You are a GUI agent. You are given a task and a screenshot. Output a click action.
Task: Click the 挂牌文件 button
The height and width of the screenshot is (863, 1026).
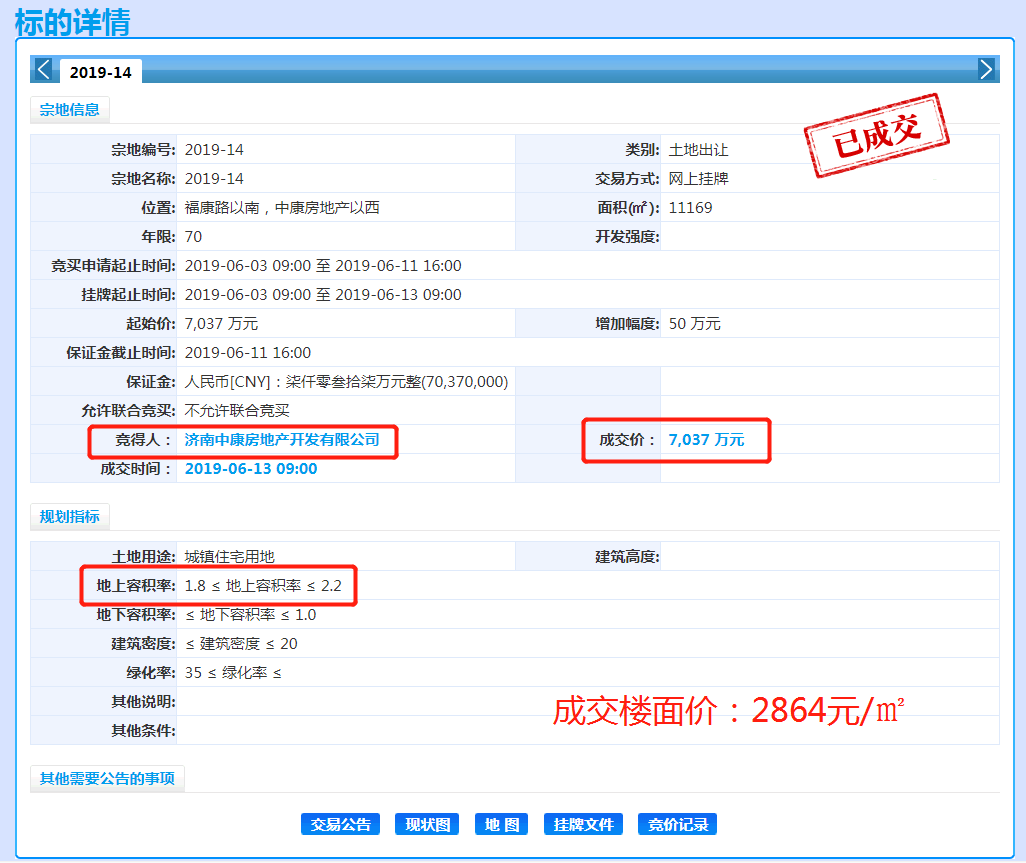click(583, 824)
